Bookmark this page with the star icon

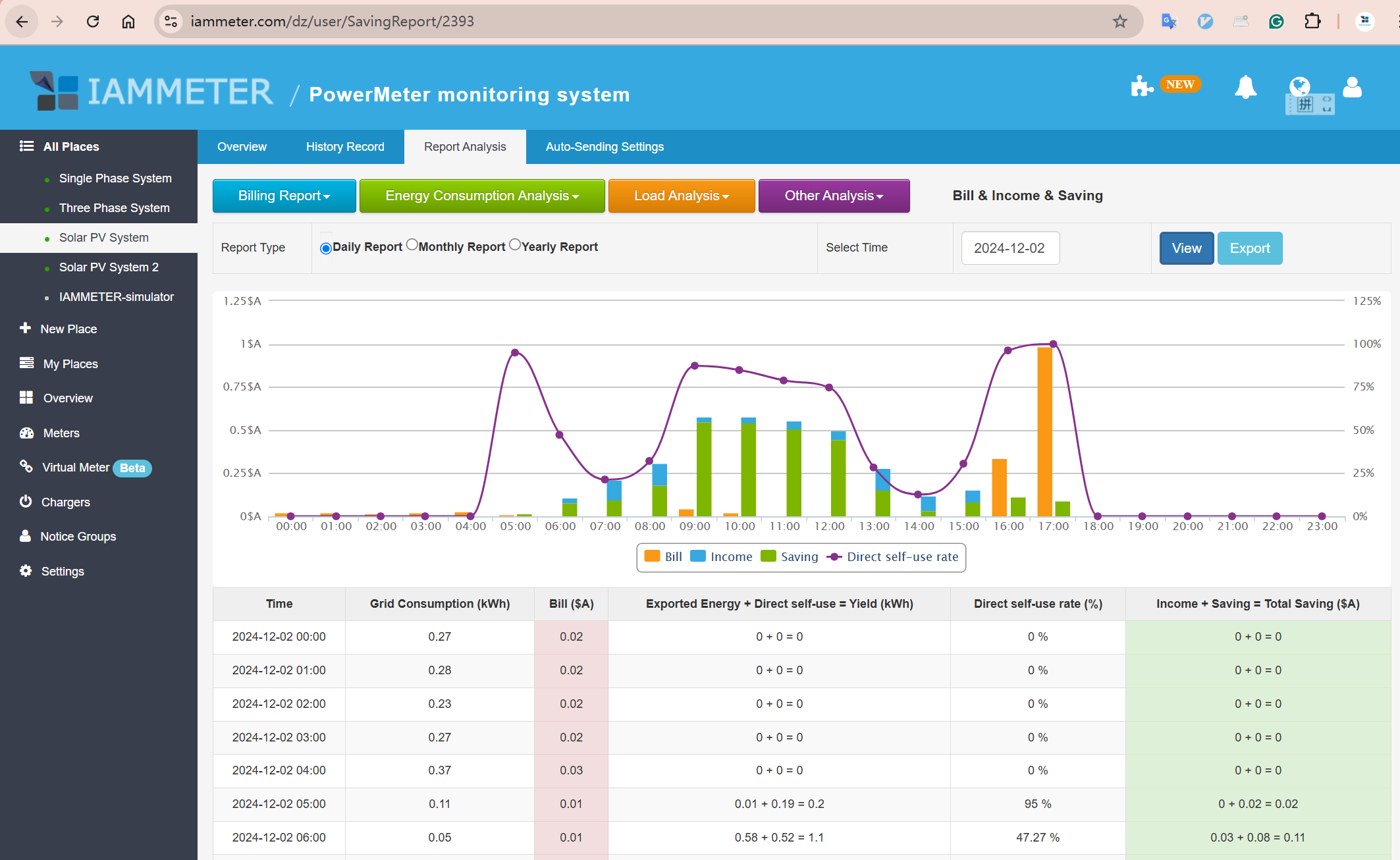1120,22
